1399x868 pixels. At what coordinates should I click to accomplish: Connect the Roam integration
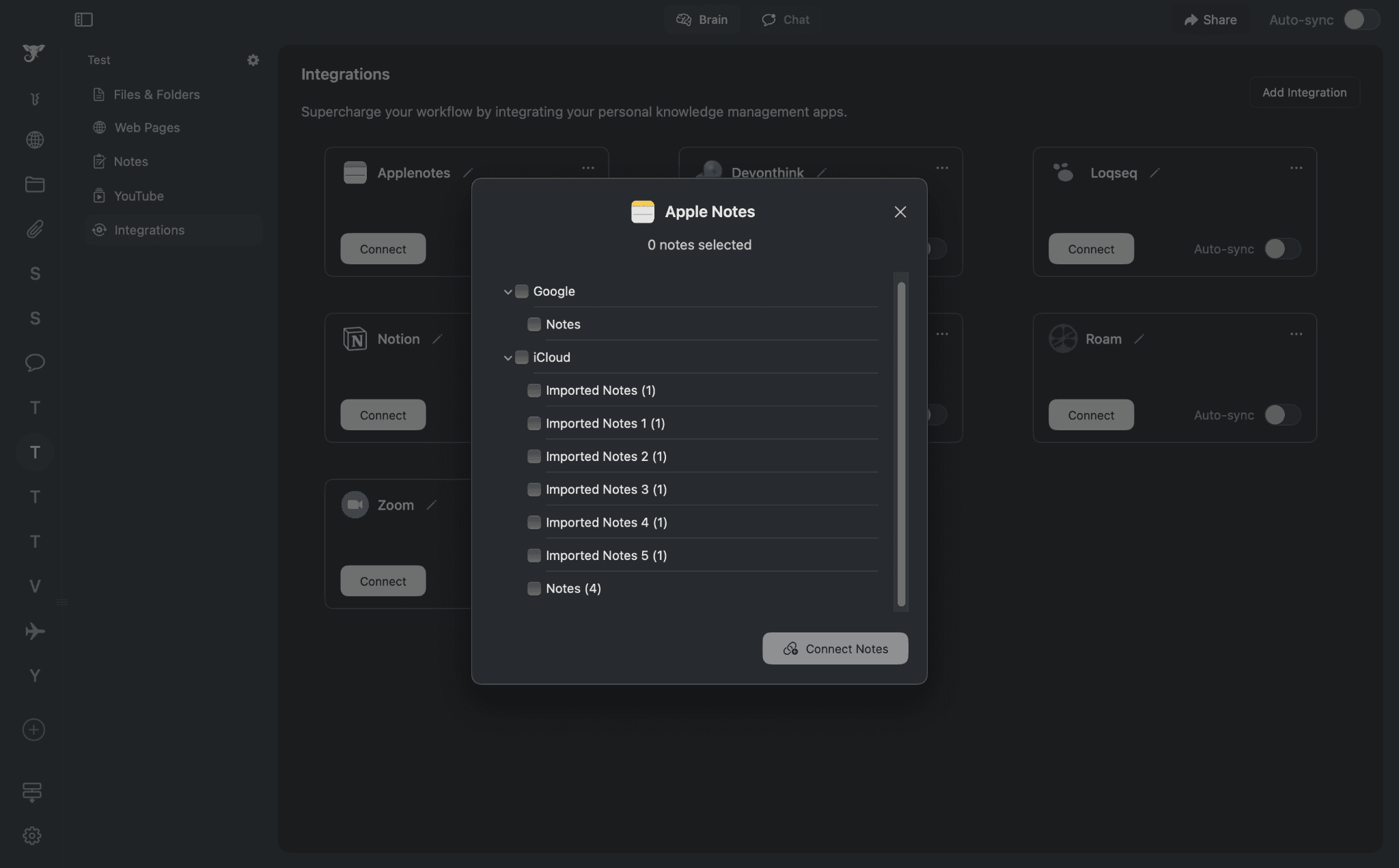(1091, 415)
